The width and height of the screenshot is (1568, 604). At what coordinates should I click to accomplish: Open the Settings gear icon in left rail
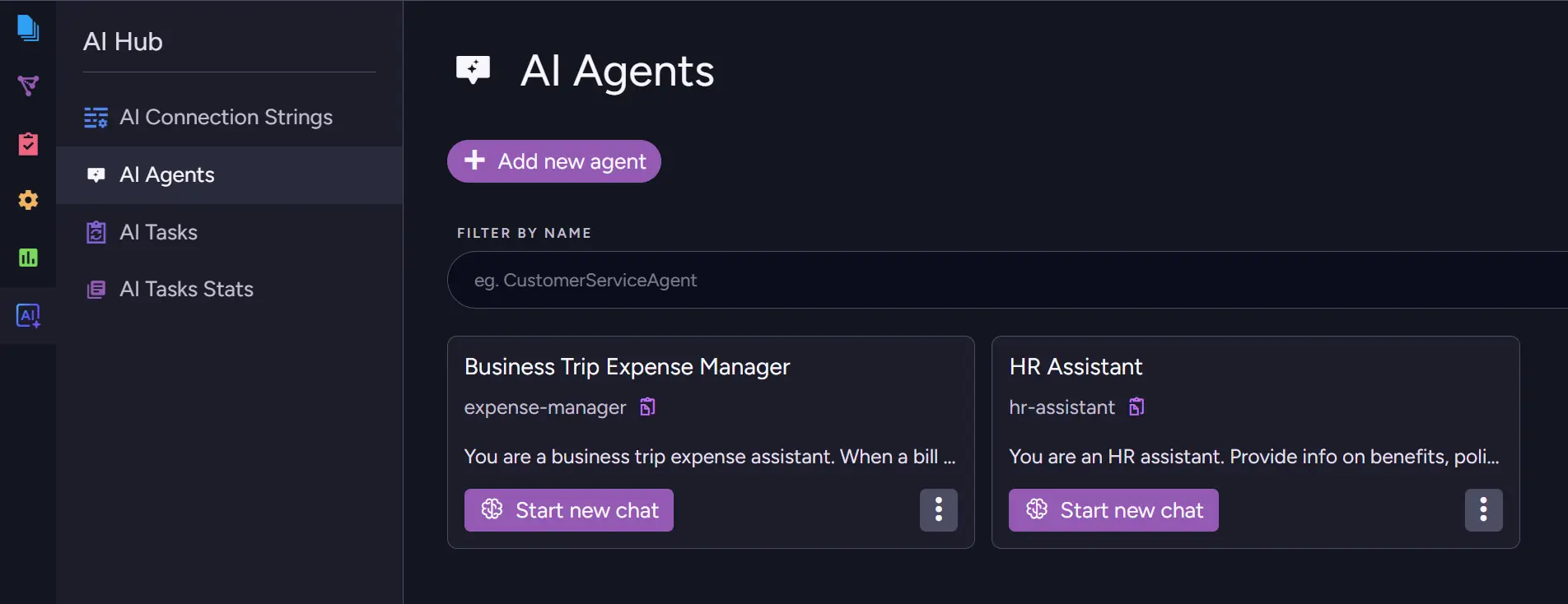28,200
